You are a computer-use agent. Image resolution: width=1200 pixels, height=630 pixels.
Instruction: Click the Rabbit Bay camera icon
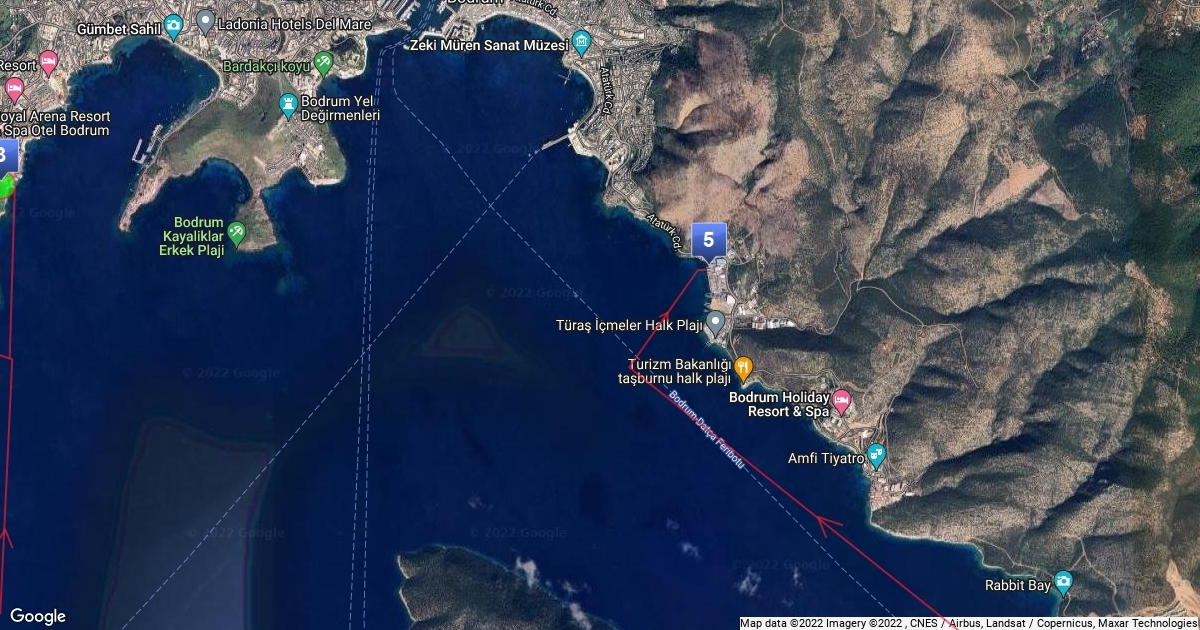point(1063,582)
